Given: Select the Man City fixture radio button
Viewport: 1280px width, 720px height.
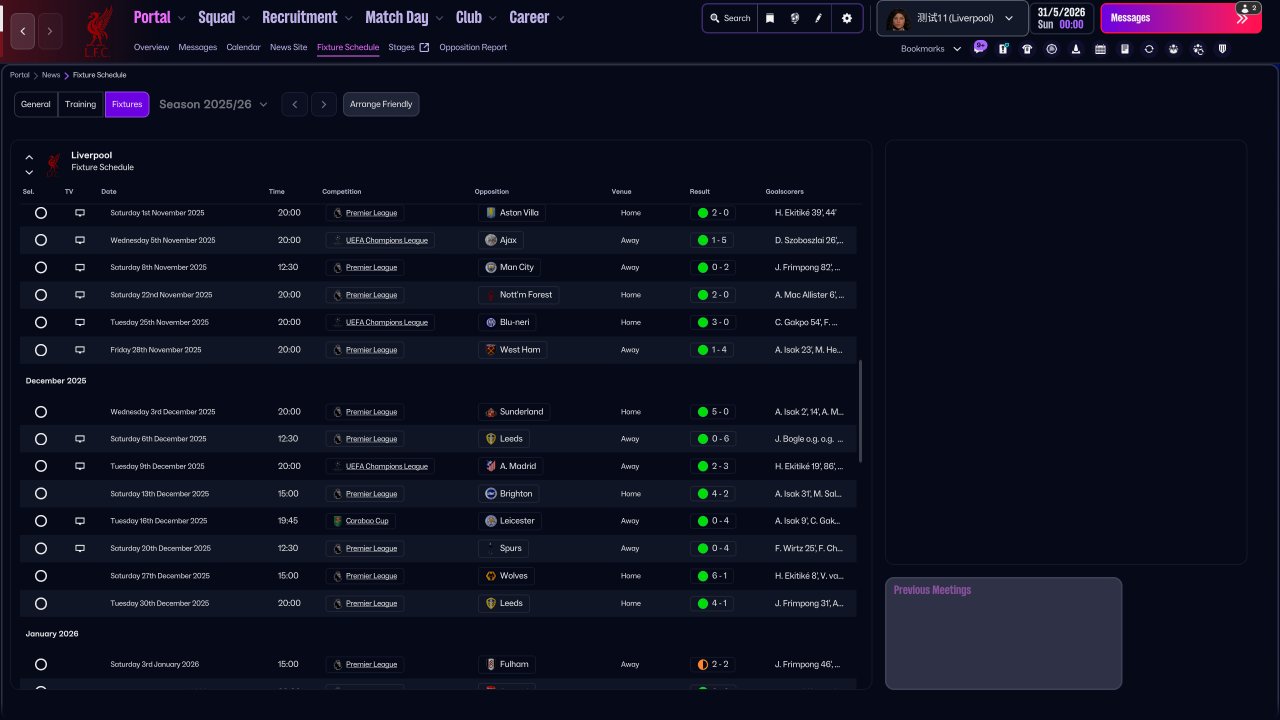Looking at the screenshot, I should [x=41, y=268].
